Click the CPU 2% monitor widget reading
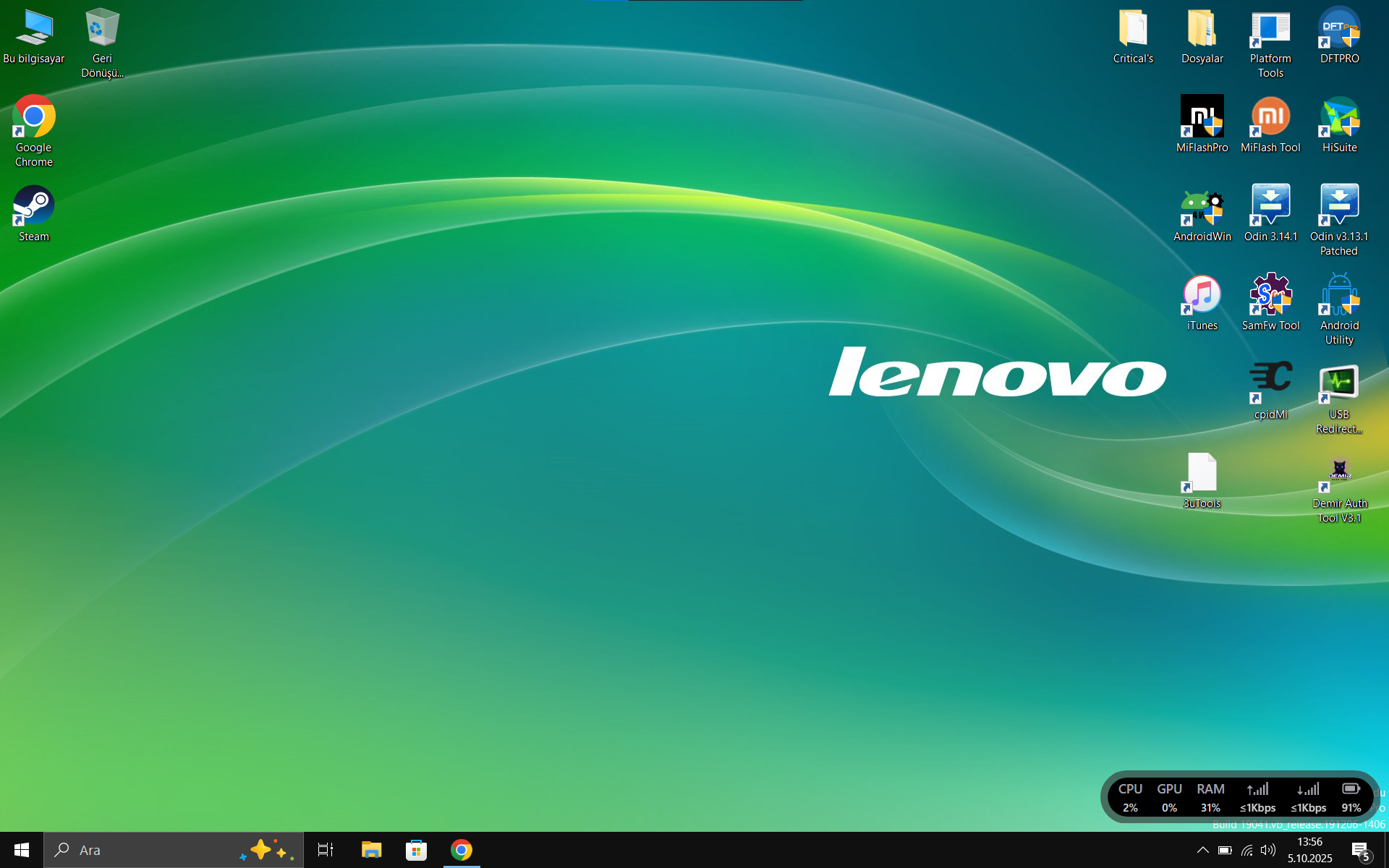This screenshot has width=1389, height=868. tap(1130, 797)
